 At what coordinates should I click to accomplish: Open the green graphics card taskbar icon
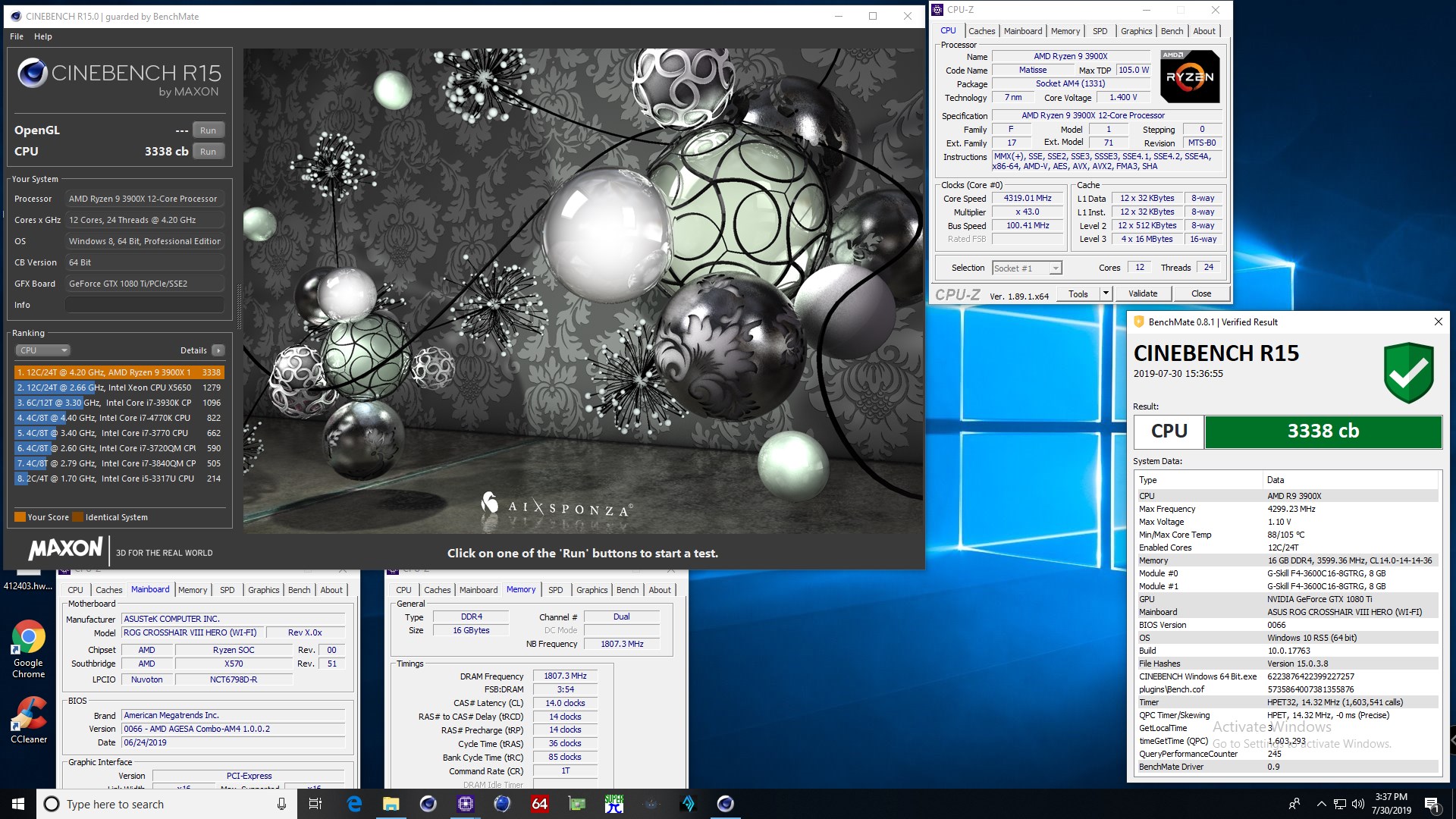576,804
